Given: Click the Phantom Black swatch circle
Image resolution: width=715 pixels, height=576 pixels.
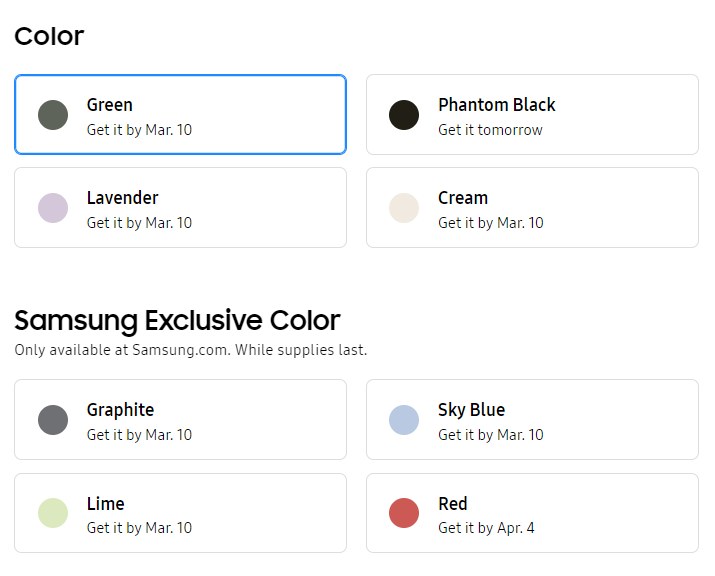Looking at the screenshot, I should (404, 115).
